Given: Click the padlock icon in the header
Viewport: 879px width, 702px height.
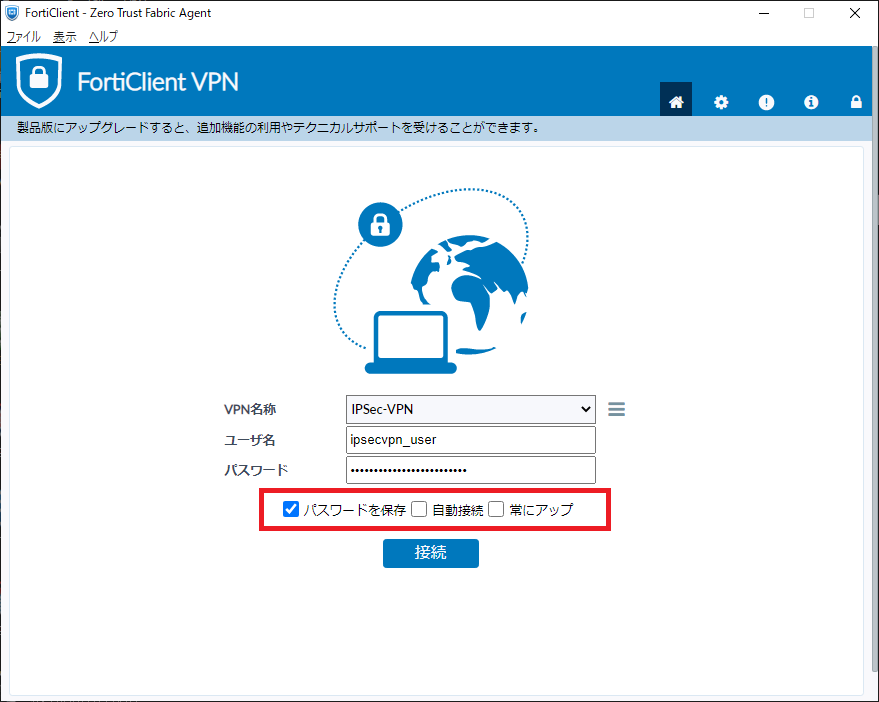Looking at the screenshot, I should click(856, 101).
